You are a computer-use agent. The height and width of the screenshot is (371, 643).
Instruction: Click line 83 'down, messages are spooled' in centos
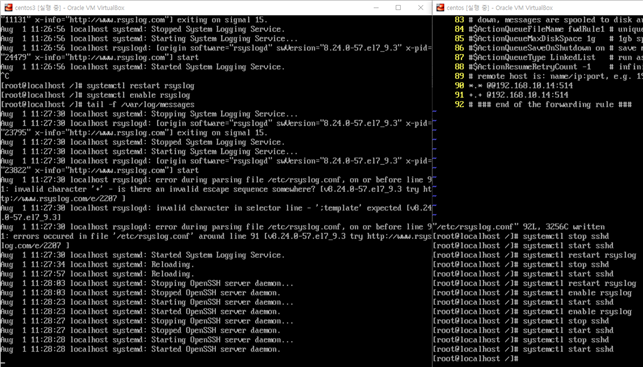(549, 20)
